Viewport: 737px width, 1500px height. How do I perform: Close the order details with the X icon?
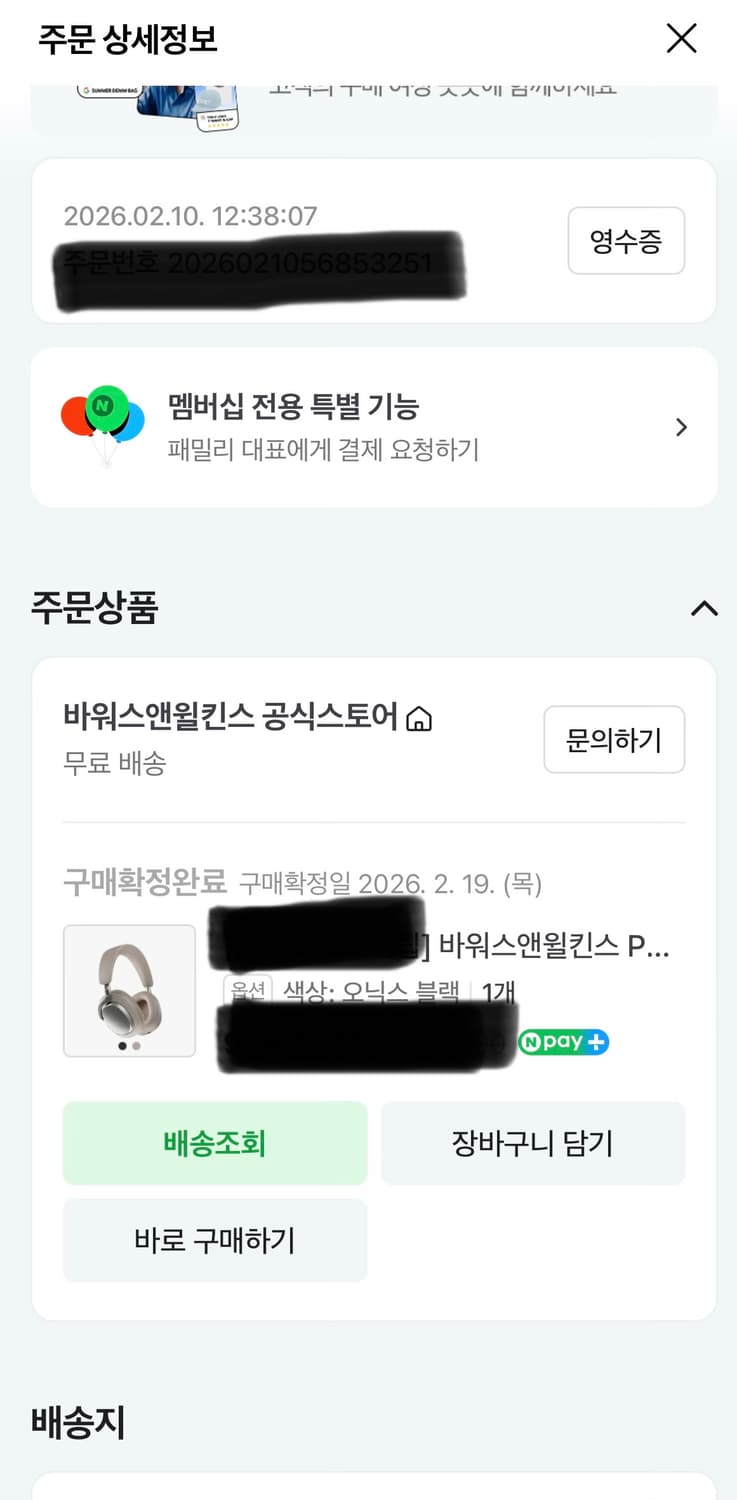[681, 38]
